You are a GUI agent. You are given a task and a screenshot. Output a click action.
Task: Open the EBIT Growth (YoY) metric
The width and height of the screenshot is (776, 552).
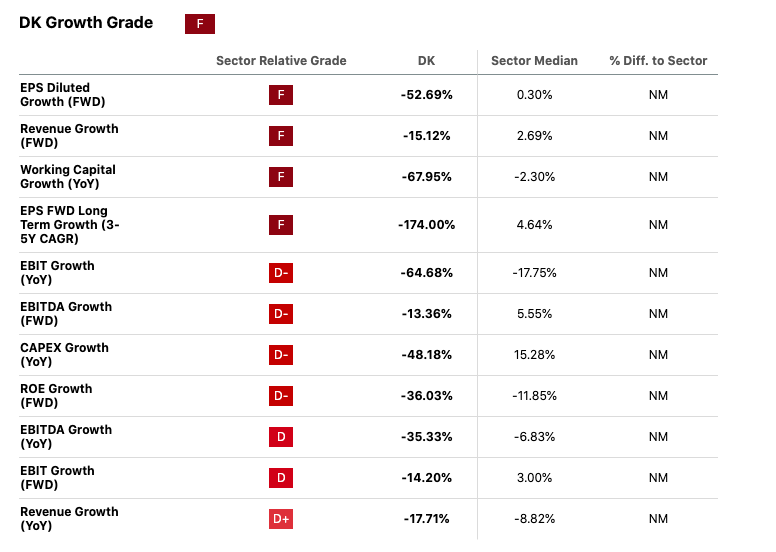point(57,273)
